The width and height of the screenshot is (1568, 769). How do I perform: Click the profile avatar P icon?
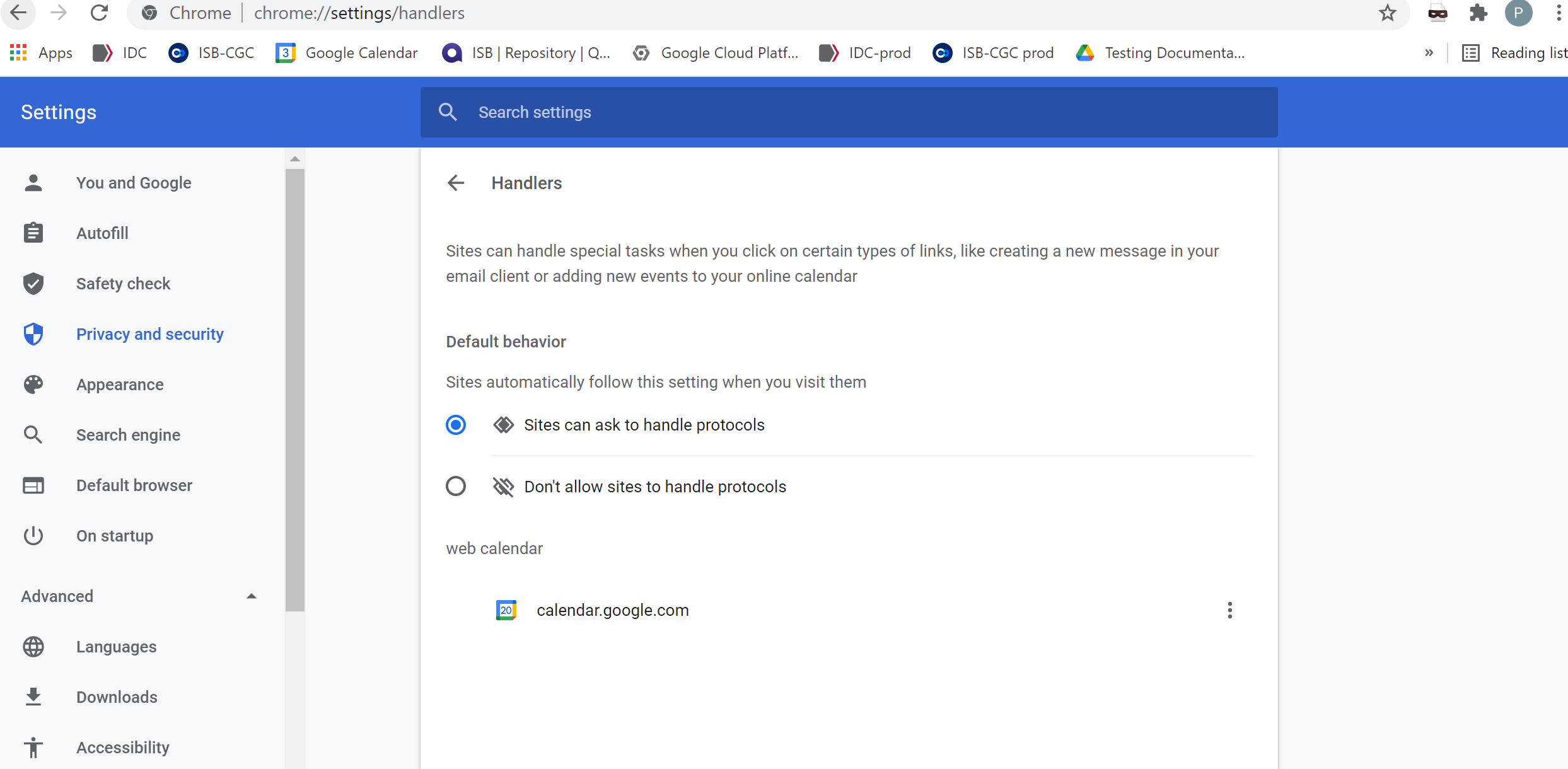pyautogui.click(x=1518, y=13)
